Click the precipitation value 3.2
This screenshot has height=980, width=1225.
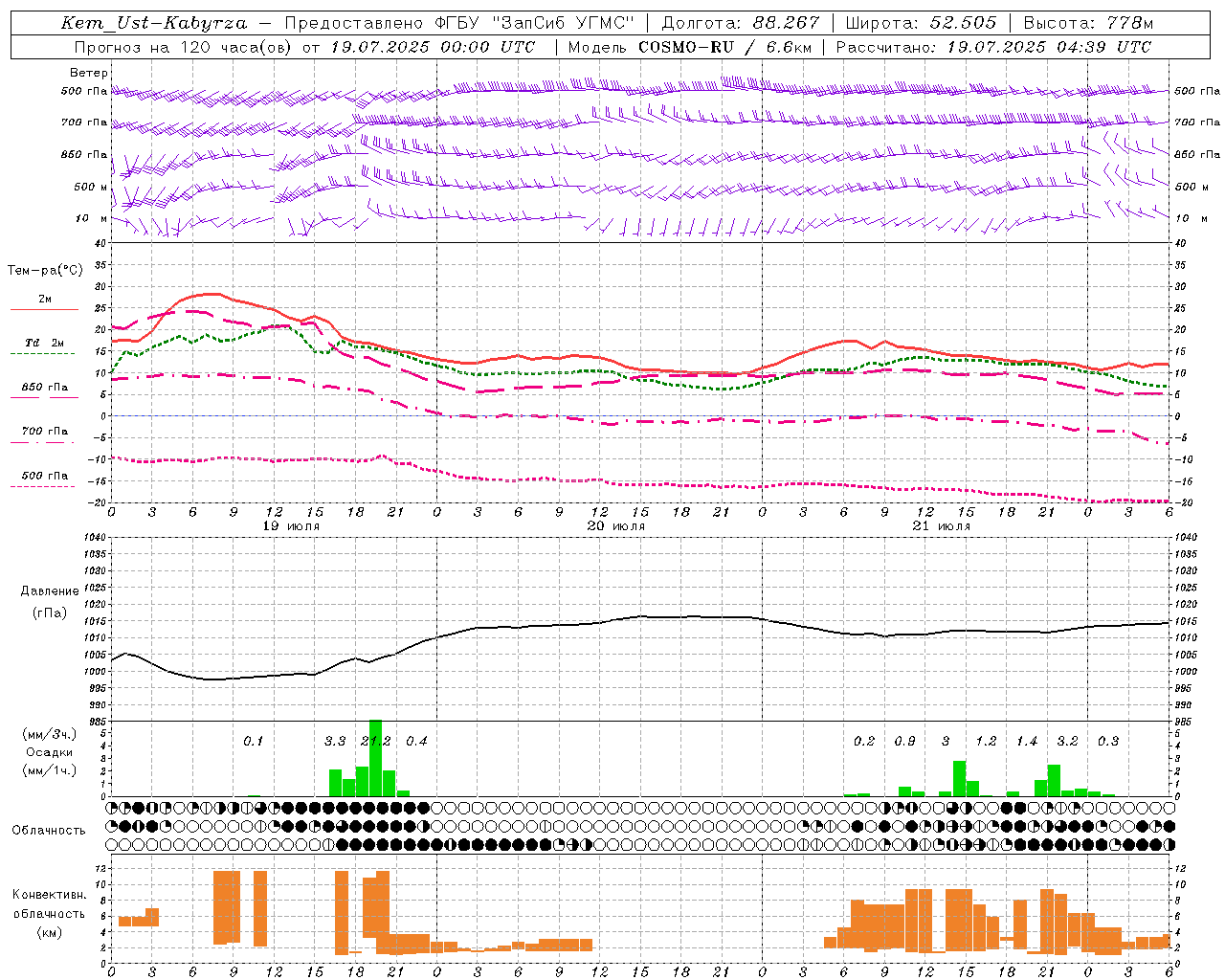1067,742
